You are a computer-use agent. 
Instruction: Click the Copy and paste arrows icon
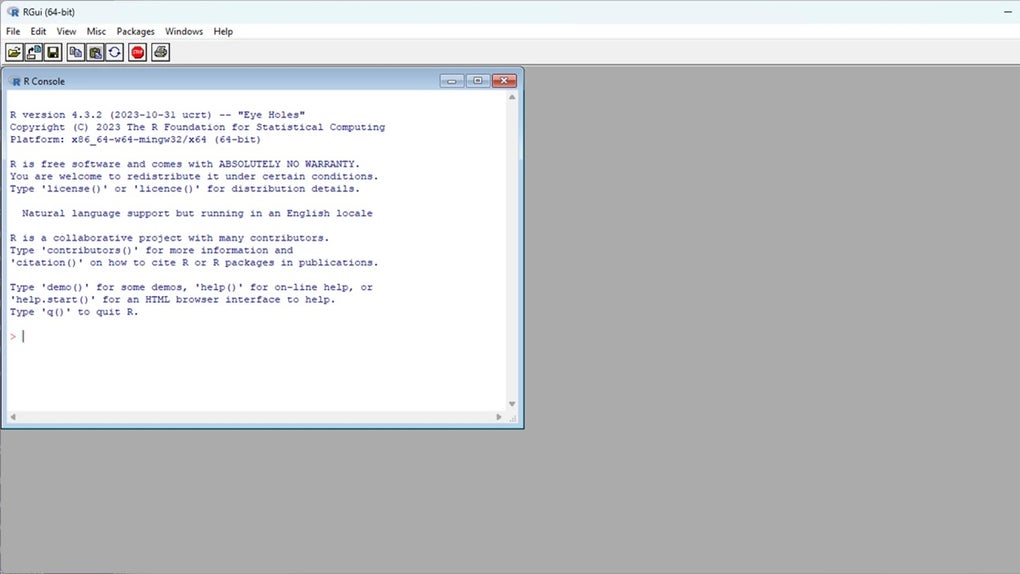tap(114, 52)
